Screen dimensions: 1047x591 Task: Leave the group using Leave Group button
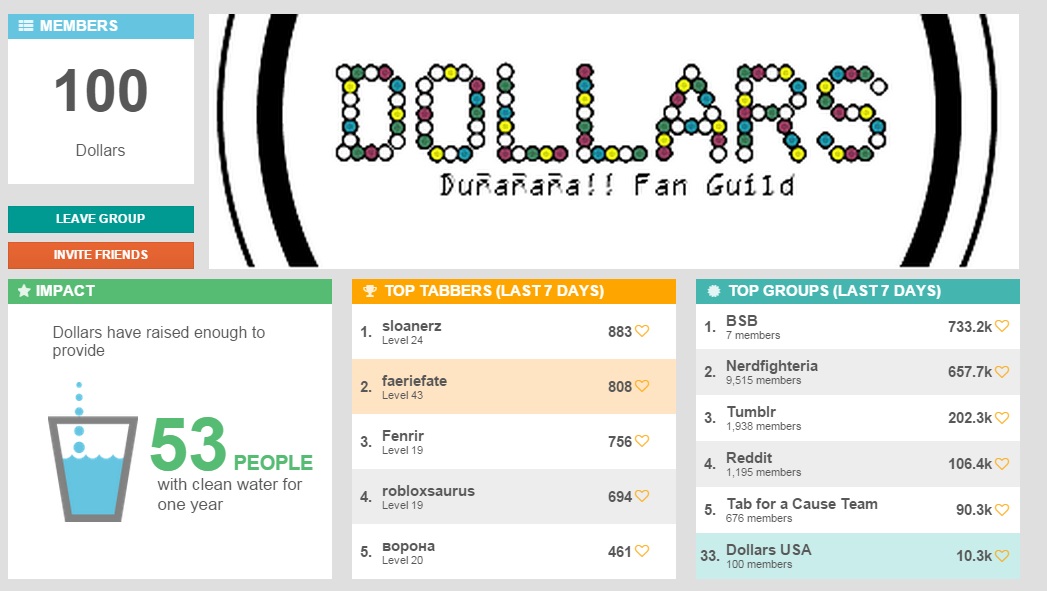pos(101,219)
